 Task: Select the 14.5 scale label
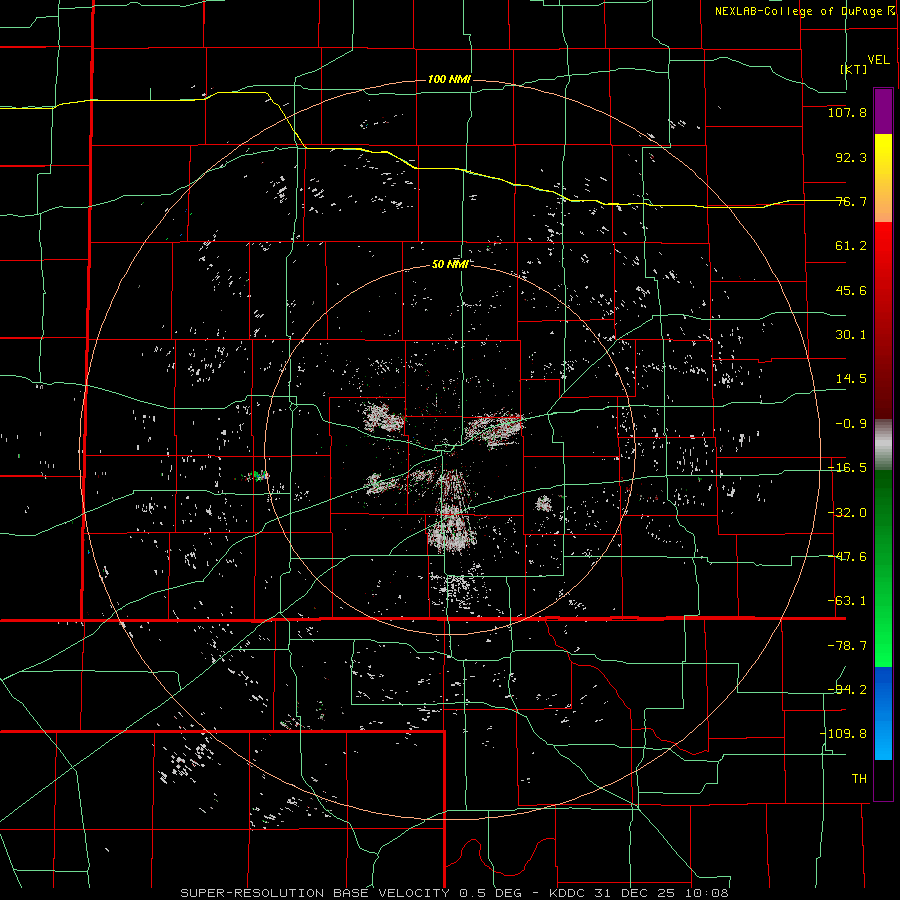[x=851, y=379]
